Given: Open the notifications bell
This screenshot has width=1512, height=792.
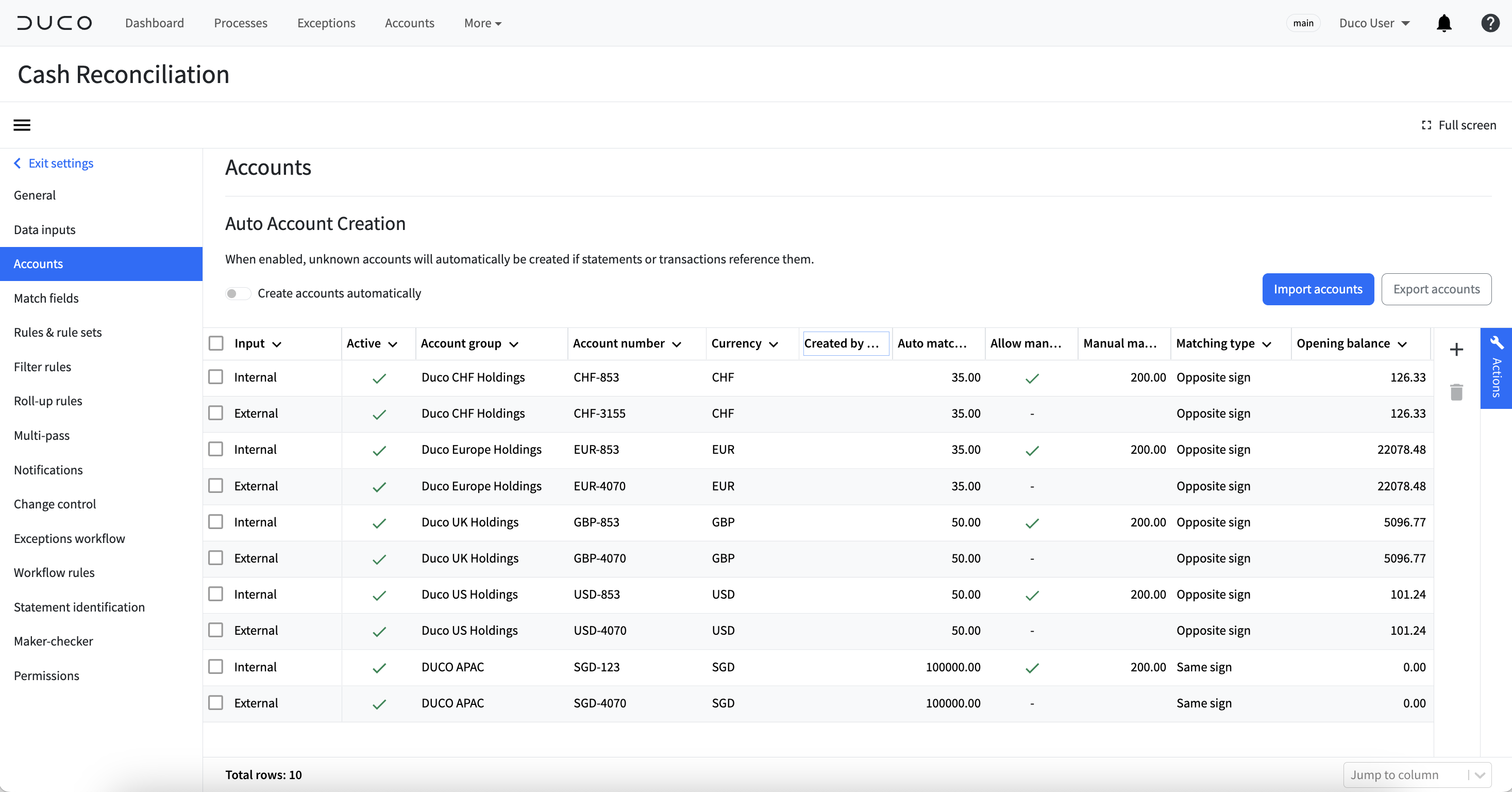Looking at the screenshot, I should (x=1444, y=23).
